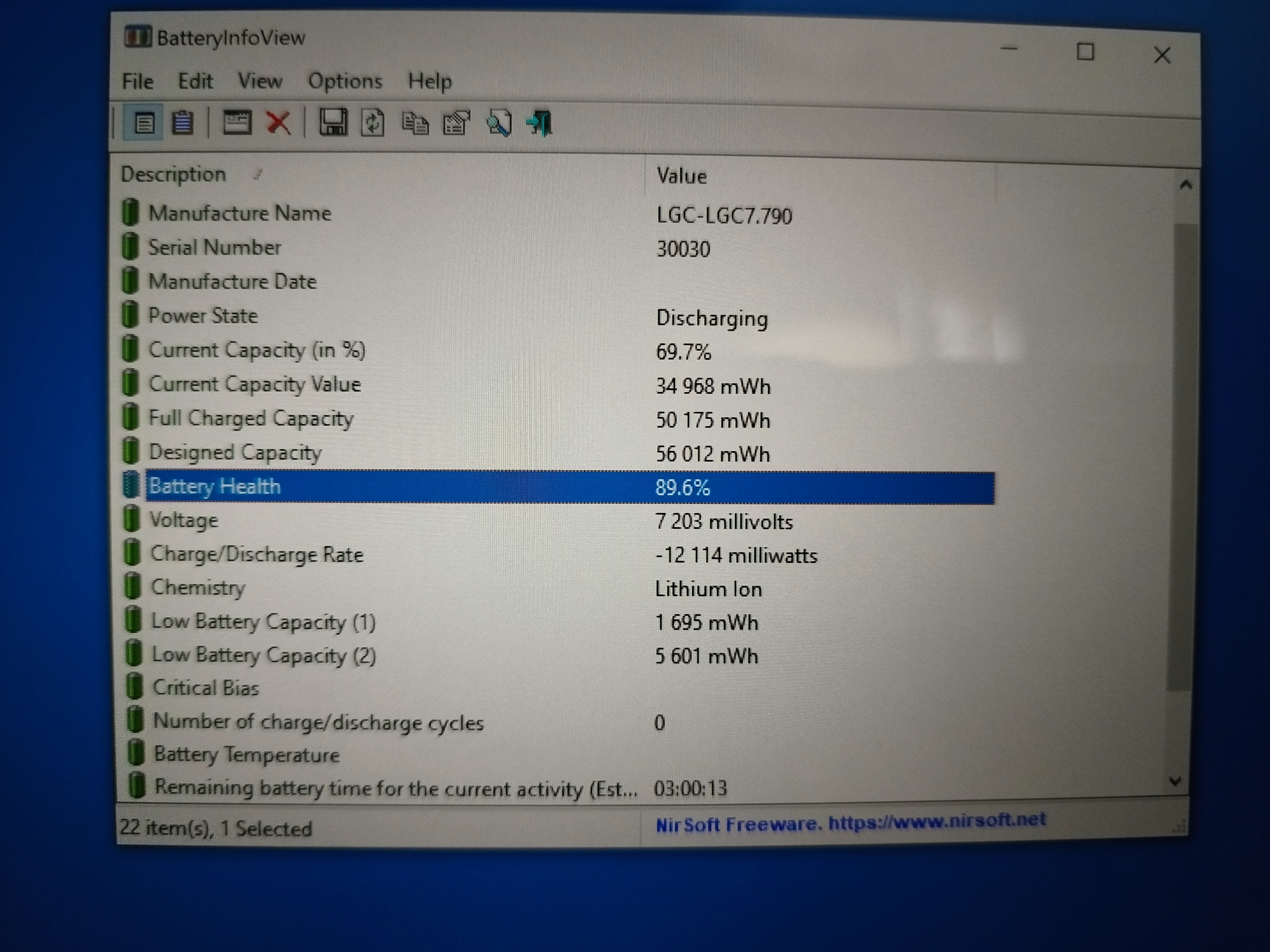Viewport: 1270px width, 952px height.
Task: Click the floppy disk save icon
Action: pos(333,123)
